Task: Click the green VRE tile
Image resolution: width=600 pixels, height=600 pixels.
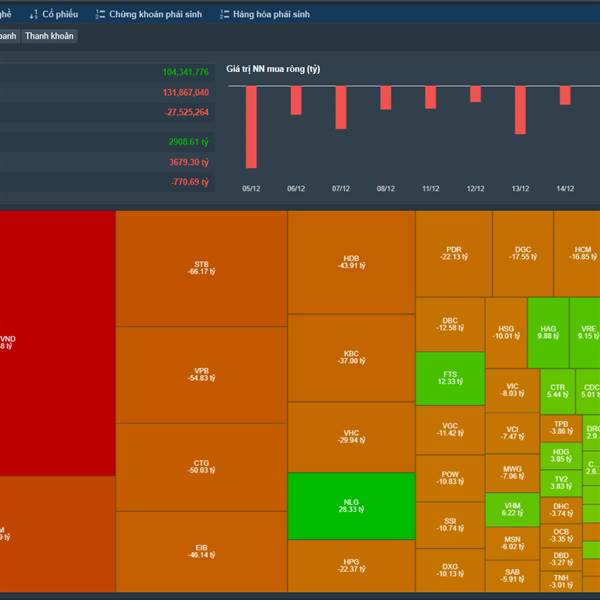Action: (x=585, y=333)
